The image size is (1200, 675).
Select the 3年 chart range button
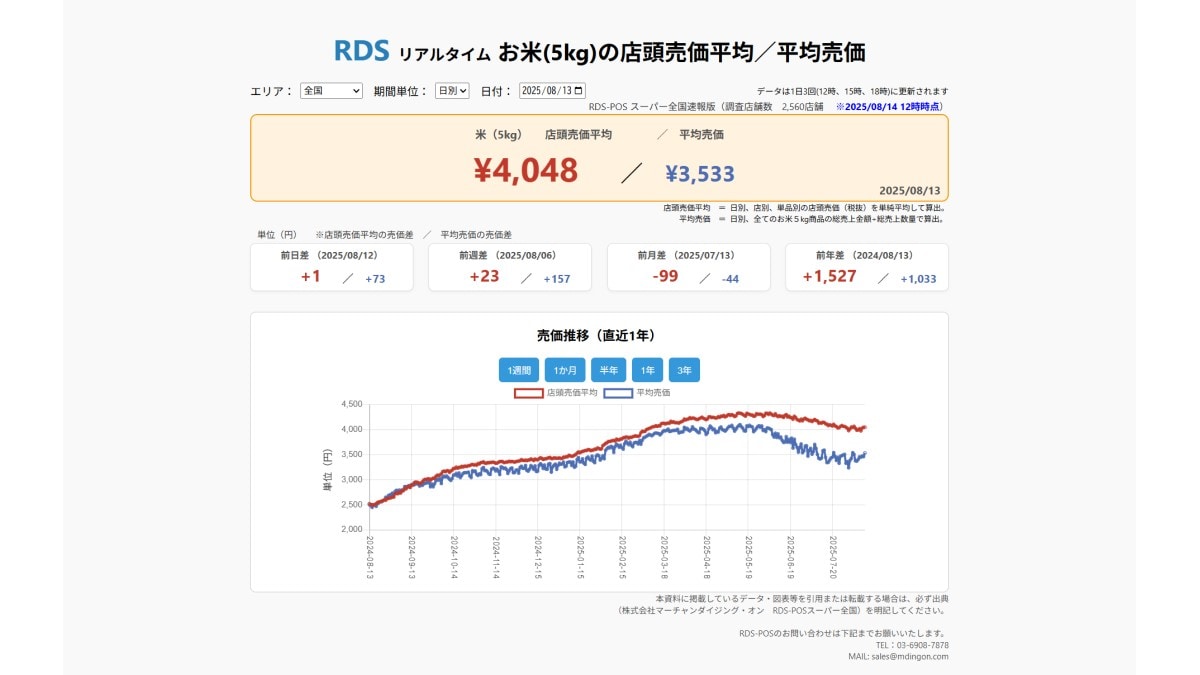click(x=684, y=370)
